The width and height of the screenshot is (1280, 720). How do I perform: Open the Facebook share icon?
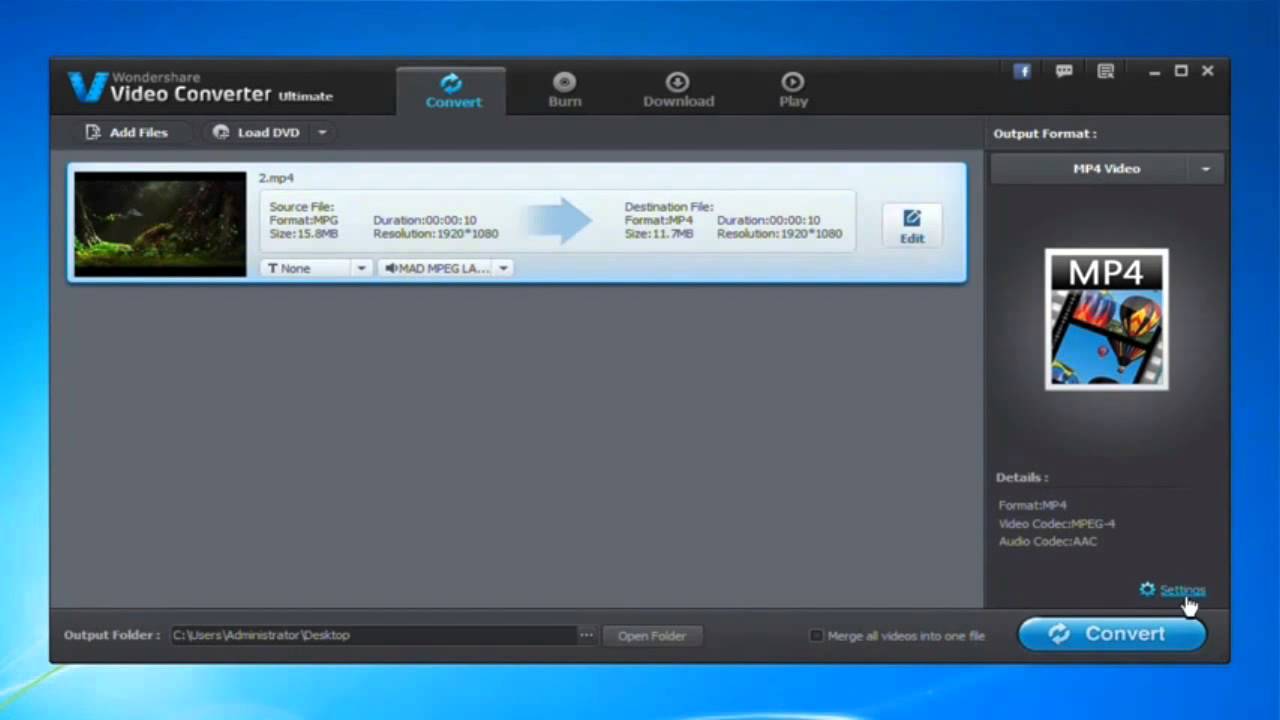(x=1022, y=71)
